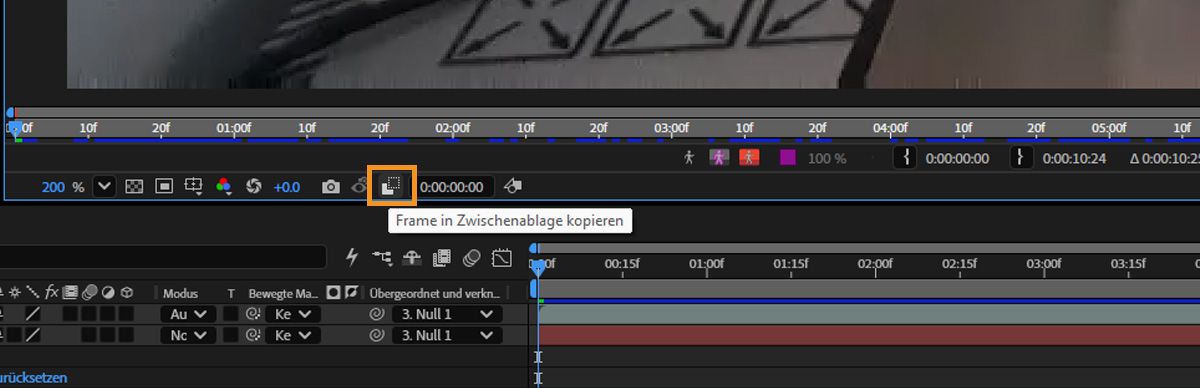Toggle adjustment layer switch in Nc row
The width and height of the screenshot is (1200, 388).
(x=108, y=336)
